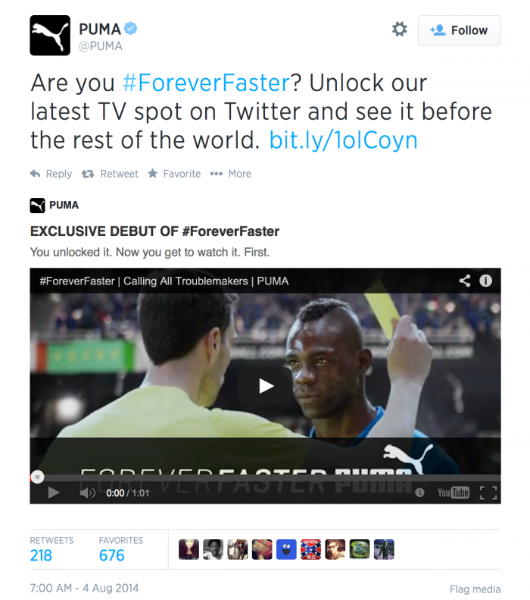Follow the PUMA account
The height and width of the screenshot is (600, 530).
(459, 31)
